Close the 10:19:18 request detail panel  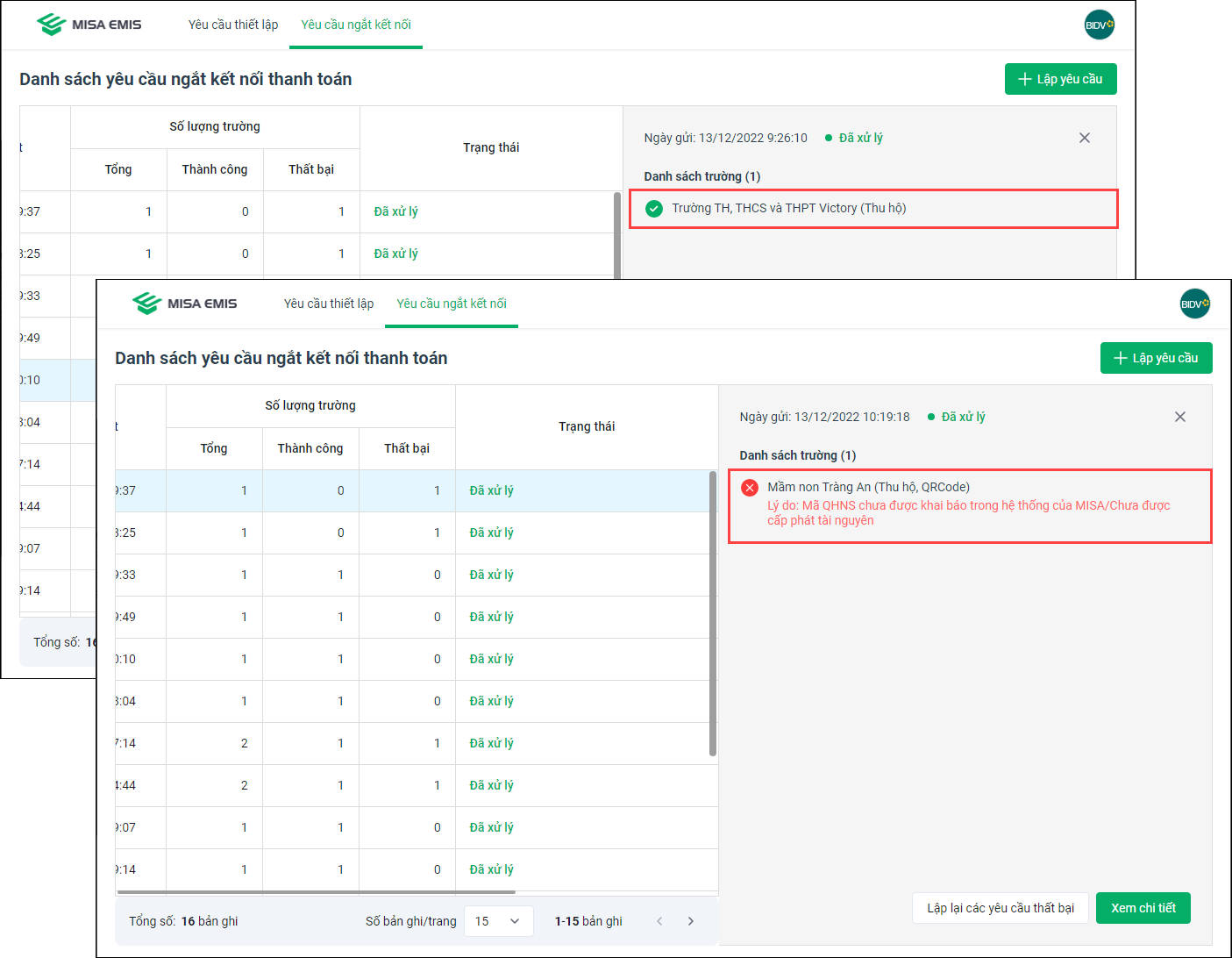point(1180,417)
